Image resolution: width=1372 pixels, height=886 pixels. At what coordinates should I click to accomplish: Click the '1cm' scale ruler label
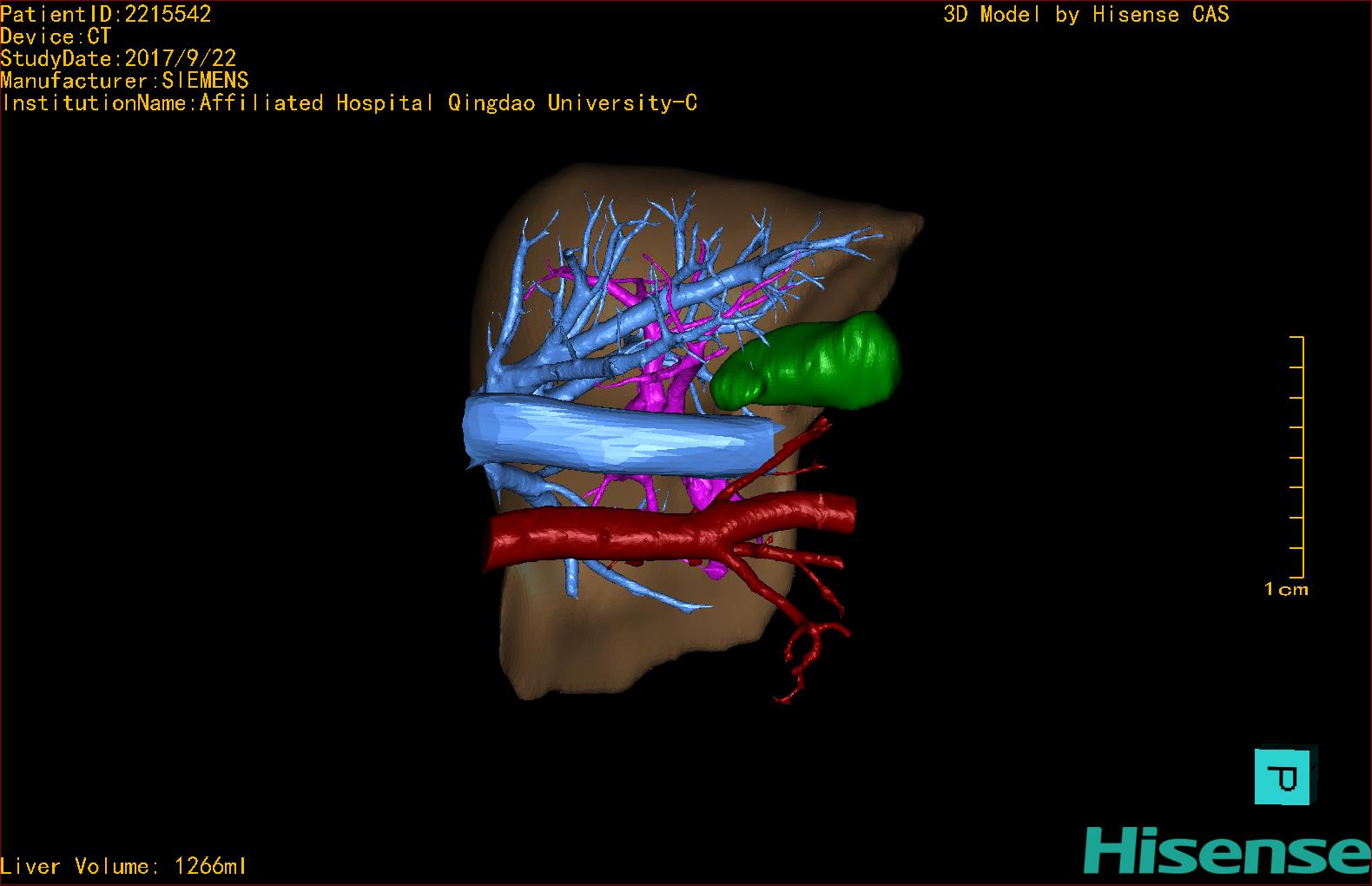1286,589
